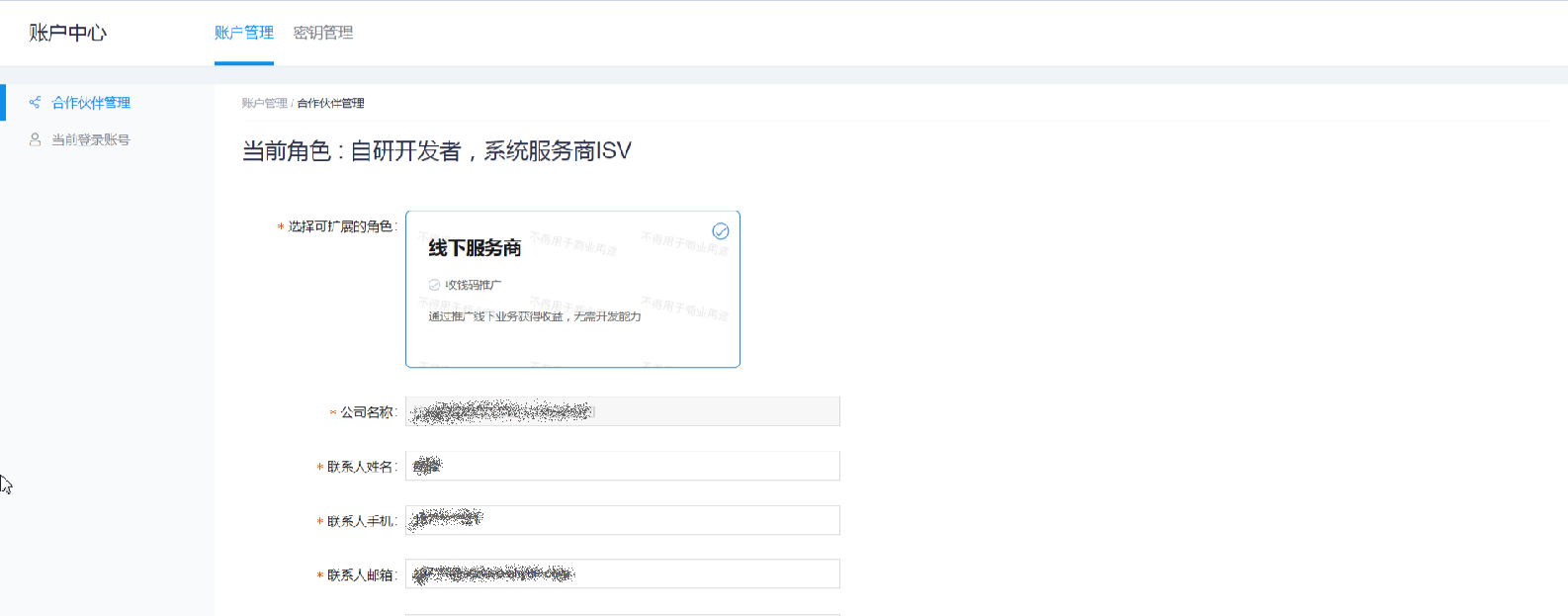The height and width of the screenshot is (616, 1568).
Task: Open the 密钥管理 tab
Action: 323,33
